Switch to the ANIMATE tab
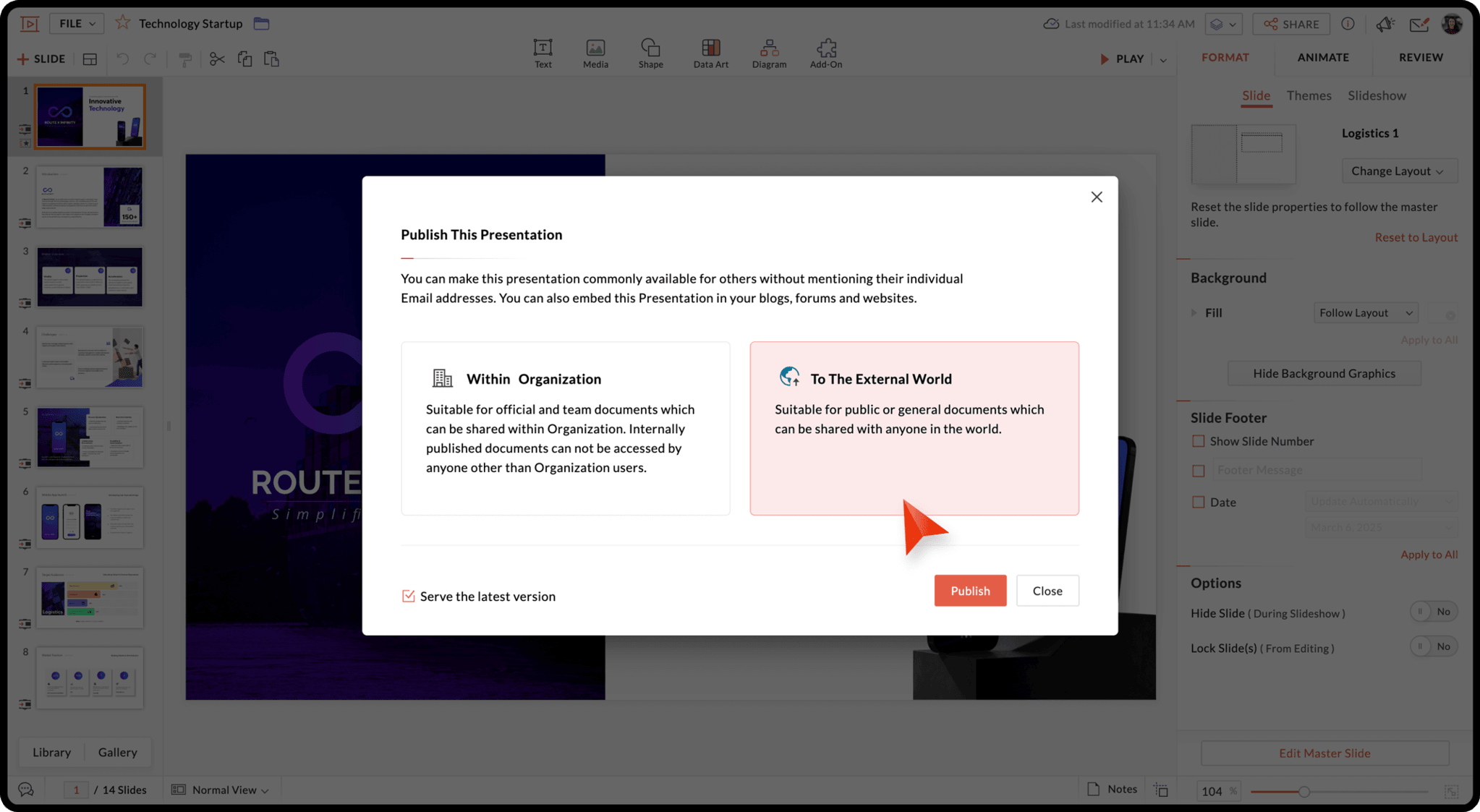 pyautogui.click(x=1322, y=57)
